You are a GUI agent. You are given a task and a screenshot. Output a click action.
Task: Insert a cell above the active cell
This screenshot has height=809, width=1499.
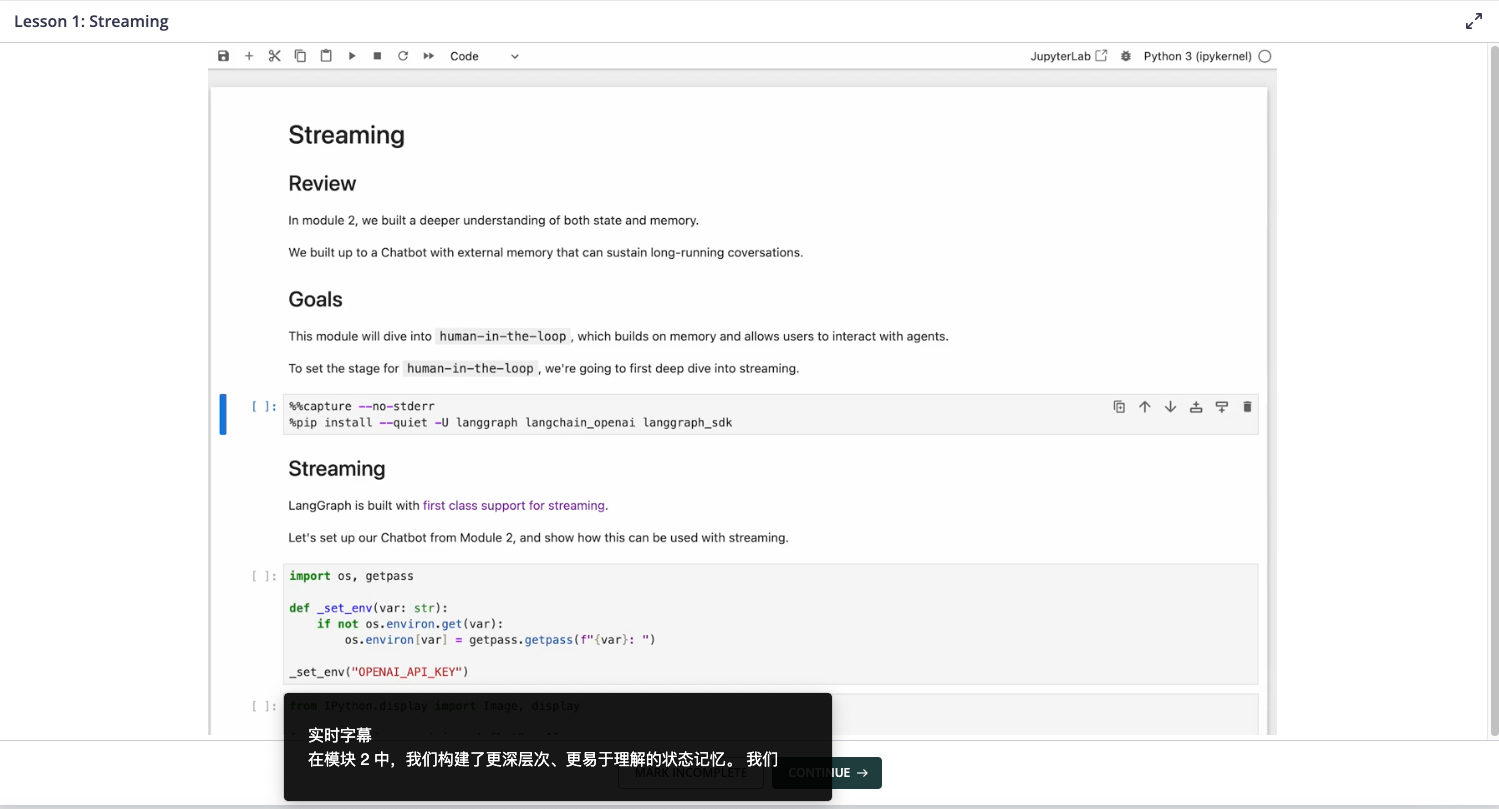click(x=1196, y=407)
